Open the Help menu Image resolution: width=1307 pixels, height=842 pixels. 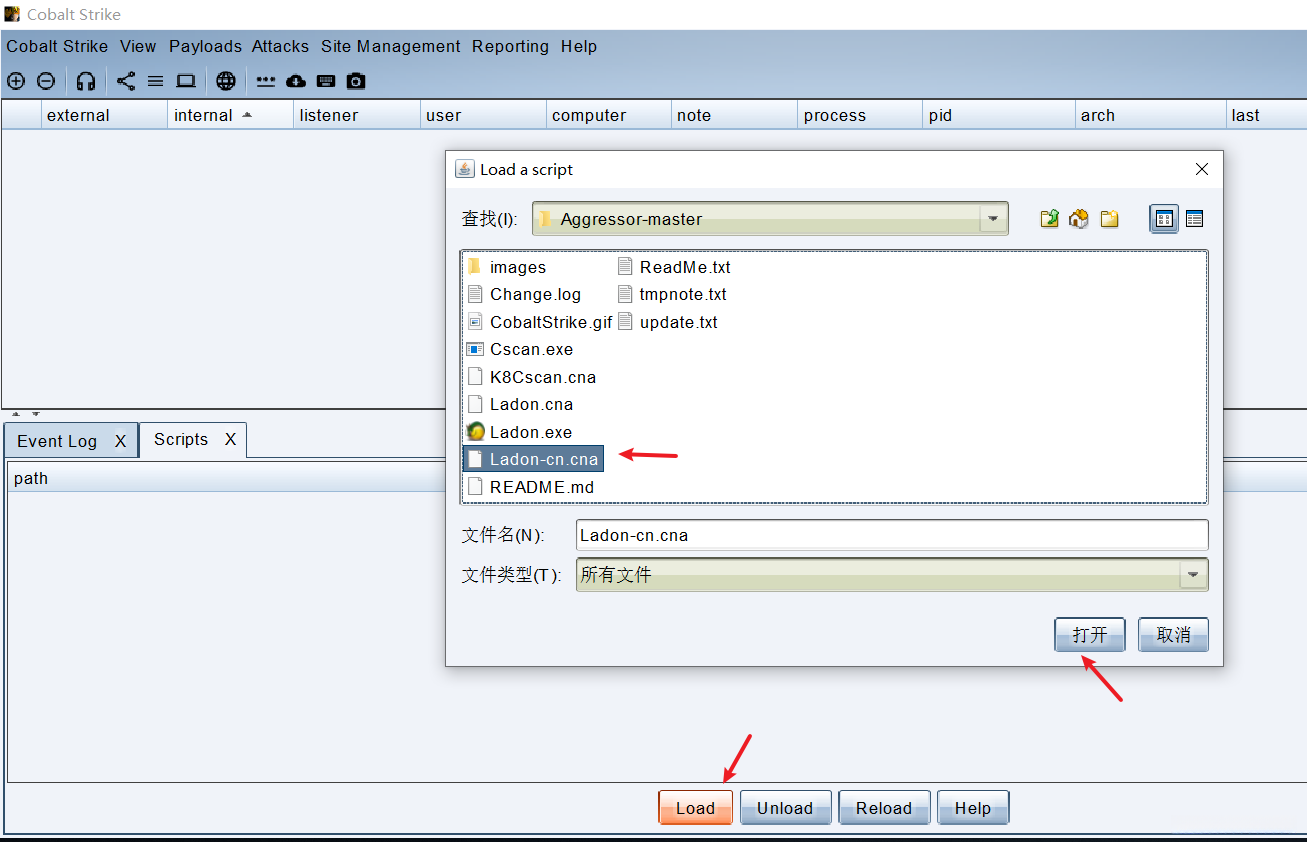(x=579, y=46)
